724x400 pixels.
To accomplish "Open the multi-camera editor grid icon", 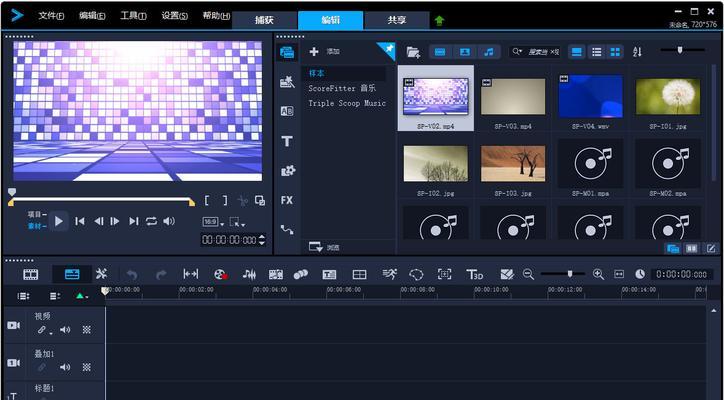I will 359,274.
